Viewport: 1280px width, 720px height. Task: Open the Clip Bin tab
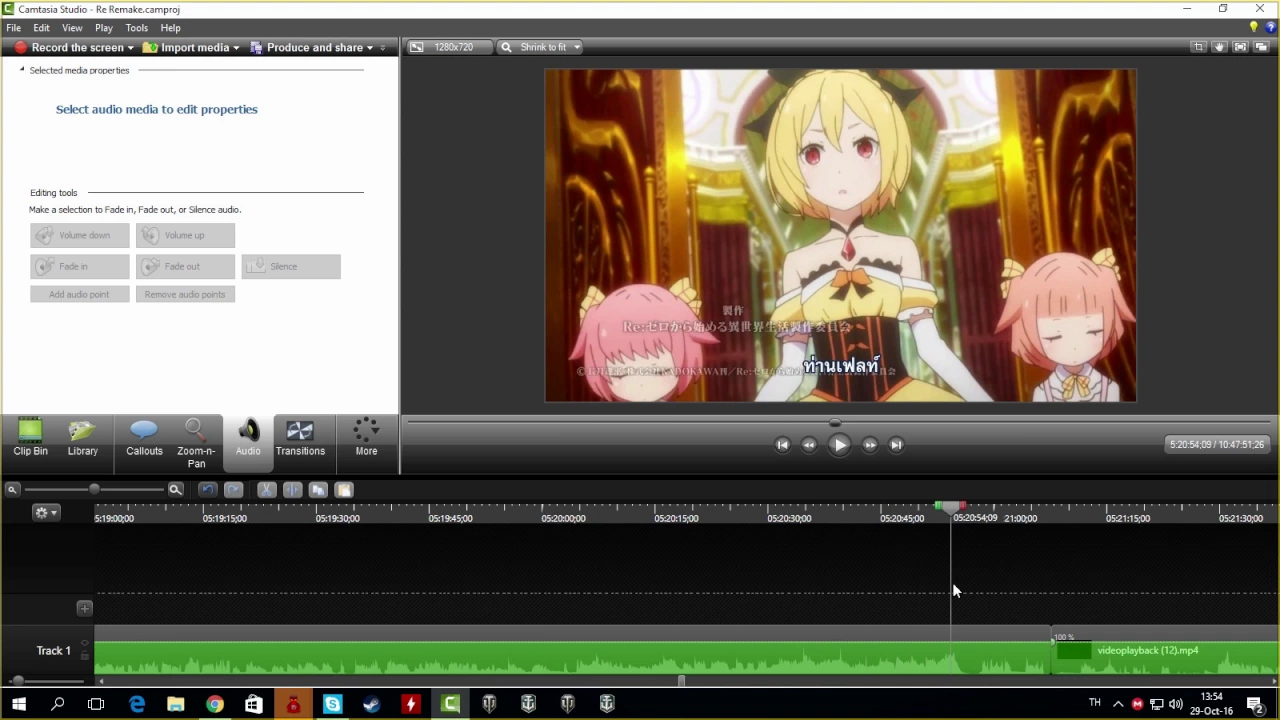coord(30,438)
